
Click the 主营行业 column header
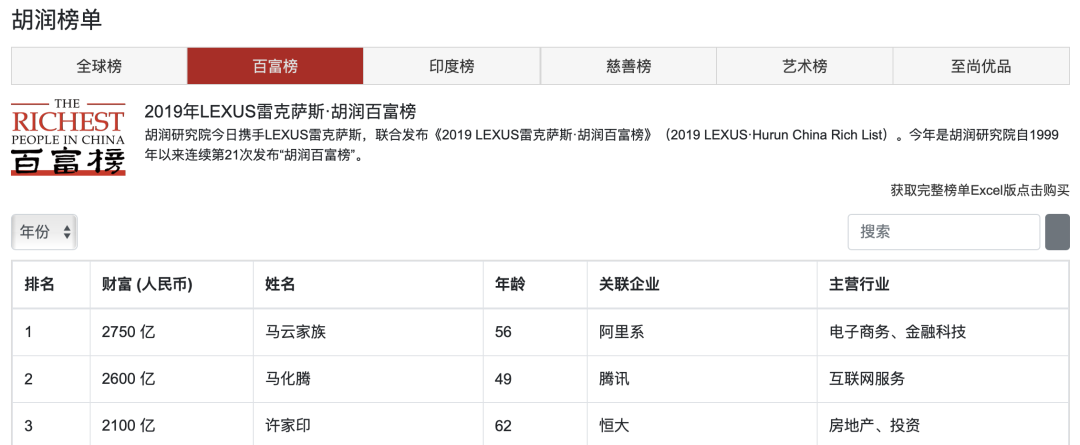tap(859, 285)
